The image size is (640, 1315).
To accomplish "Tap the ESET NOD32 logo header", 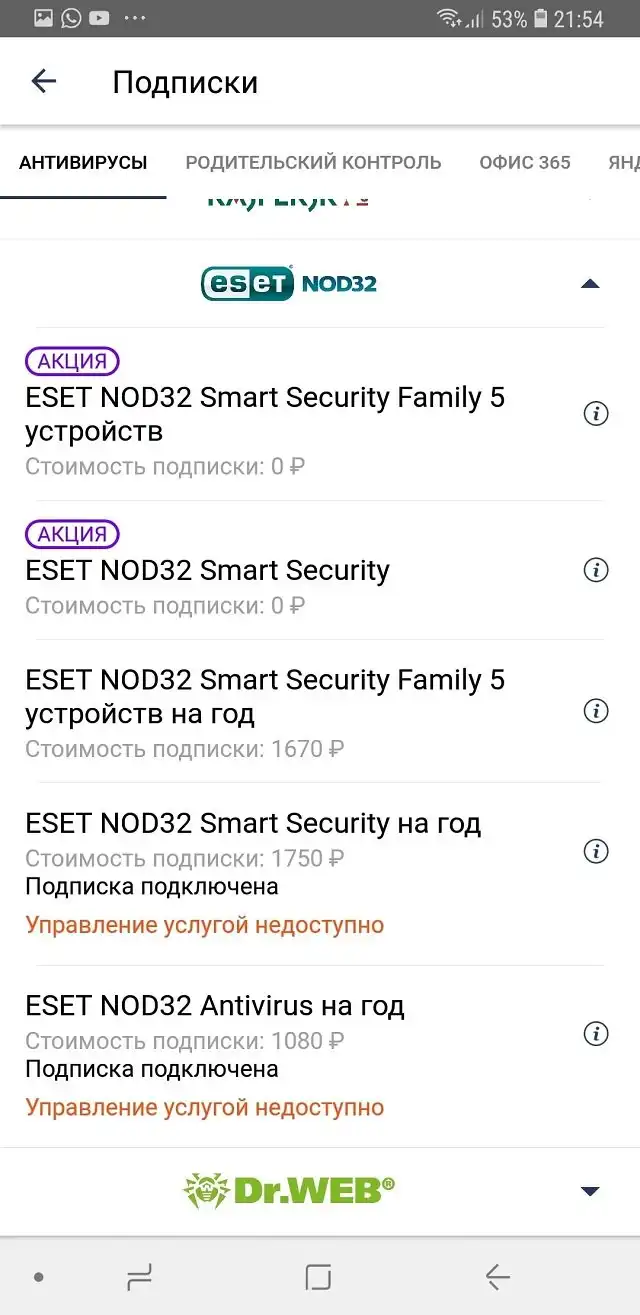I will (x=289, y=283).
